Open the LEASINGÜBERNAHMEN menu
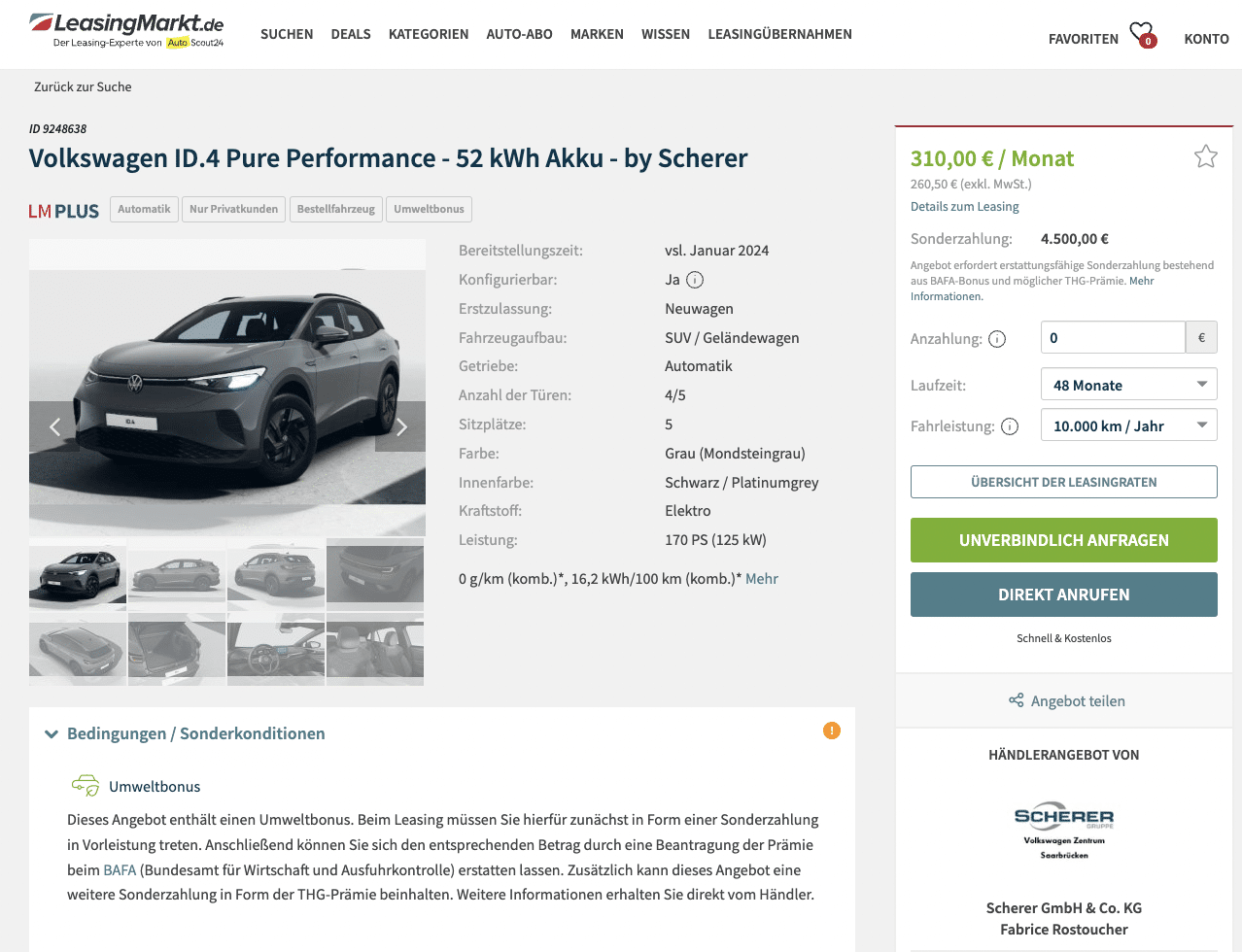 (779, 34)
